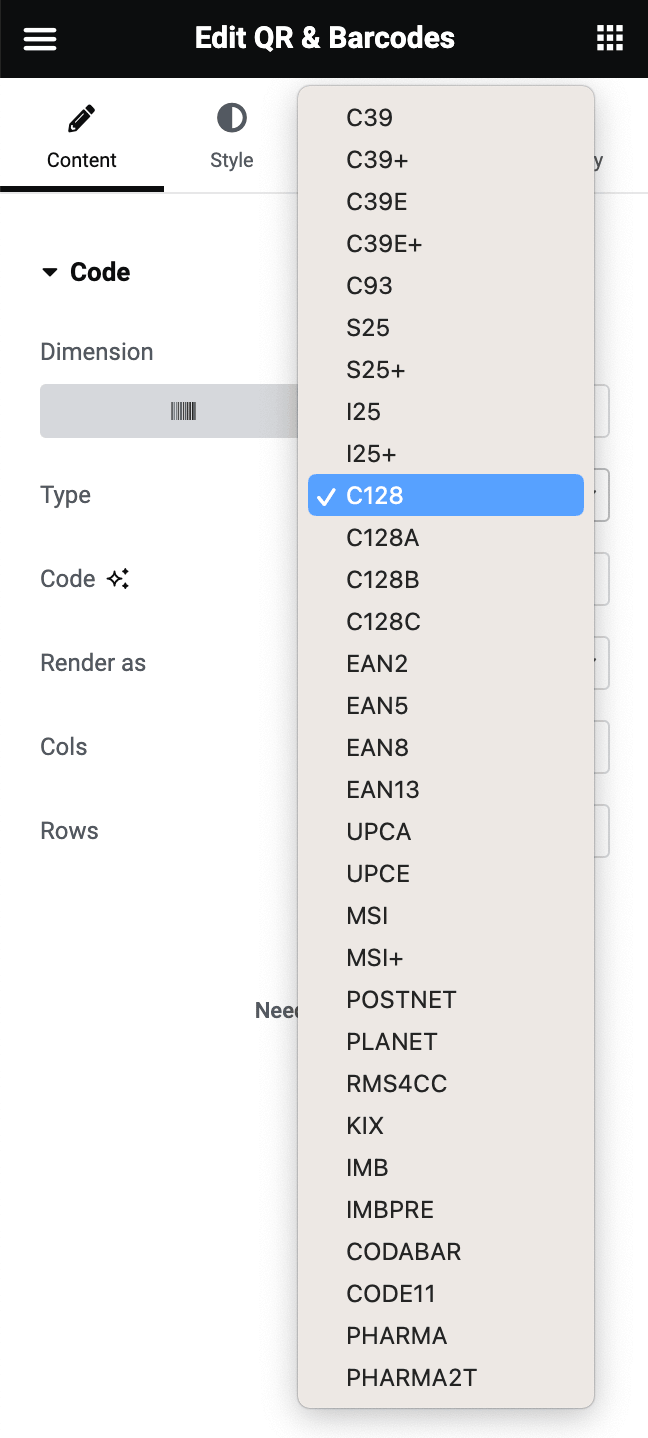Pick CODABAR barcode type
The image size is (648, 1438).
(x=403, y=1252)
